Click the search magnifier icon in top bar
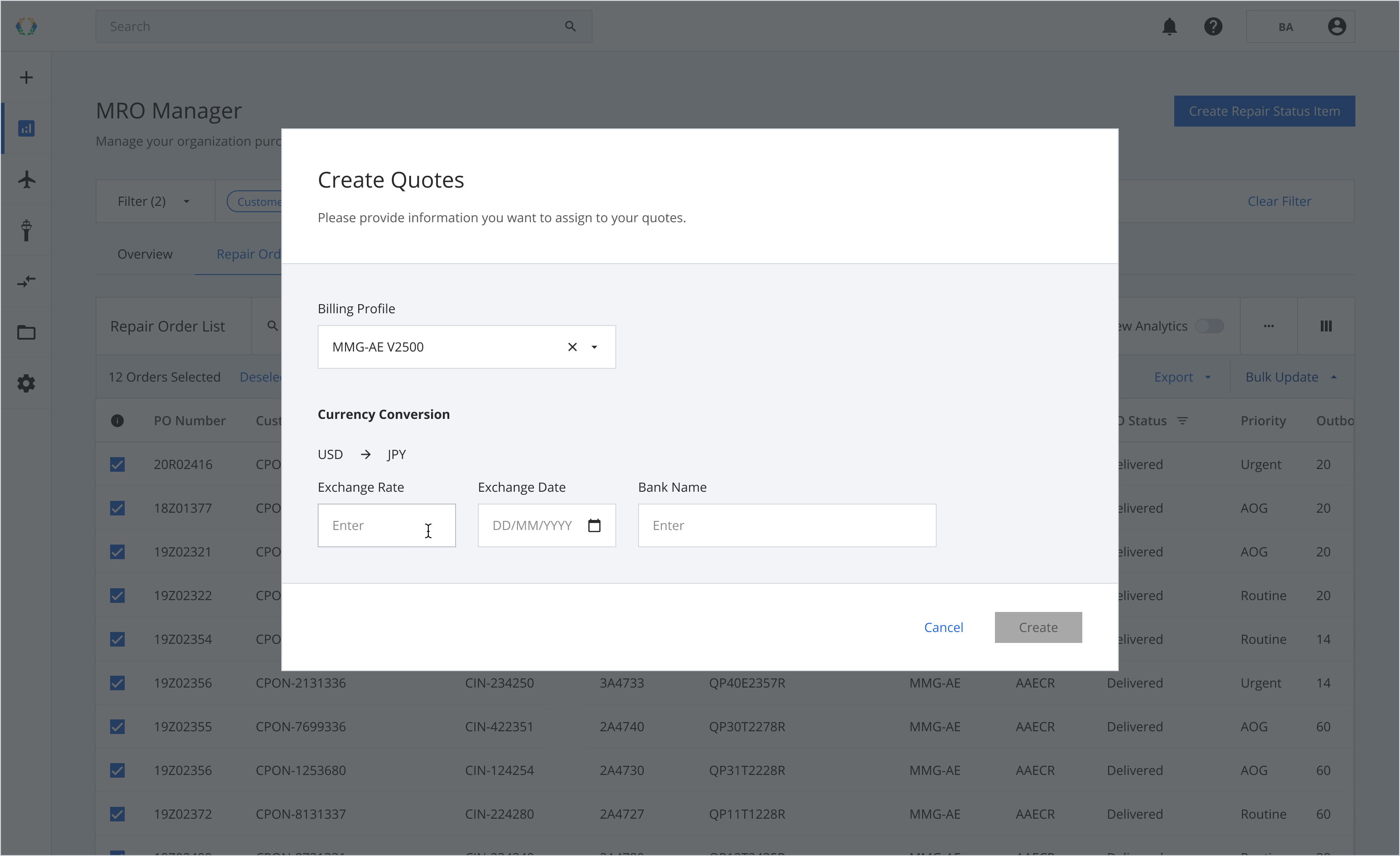Viewport: 1400px width, 856px height. [570, 26]
